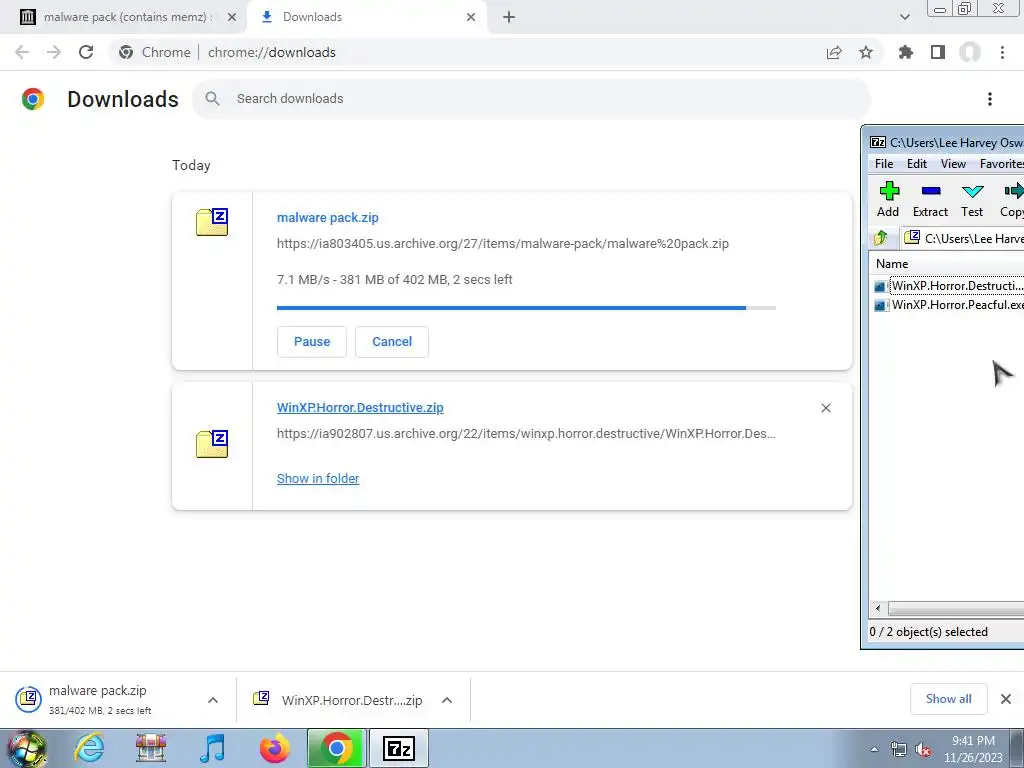Open Chrome's three-dot main menu
The height and width of the screenshot is (768, 1024).
[1002, 52]
